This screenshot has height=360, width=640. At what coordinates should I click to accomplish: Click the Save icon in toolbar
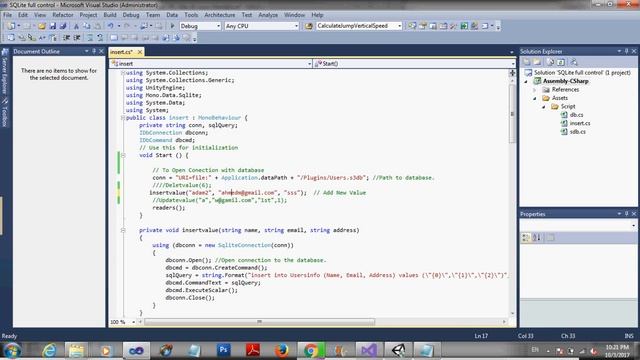[x=53, y=26]
